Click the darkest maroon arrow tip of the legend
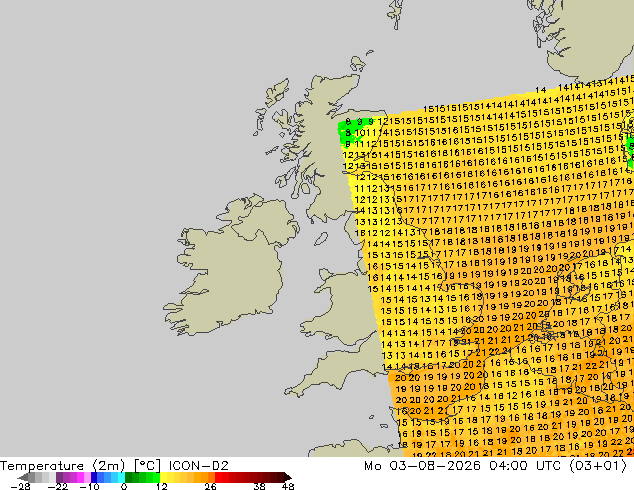634x490 pixels. [x=288, y=477]
